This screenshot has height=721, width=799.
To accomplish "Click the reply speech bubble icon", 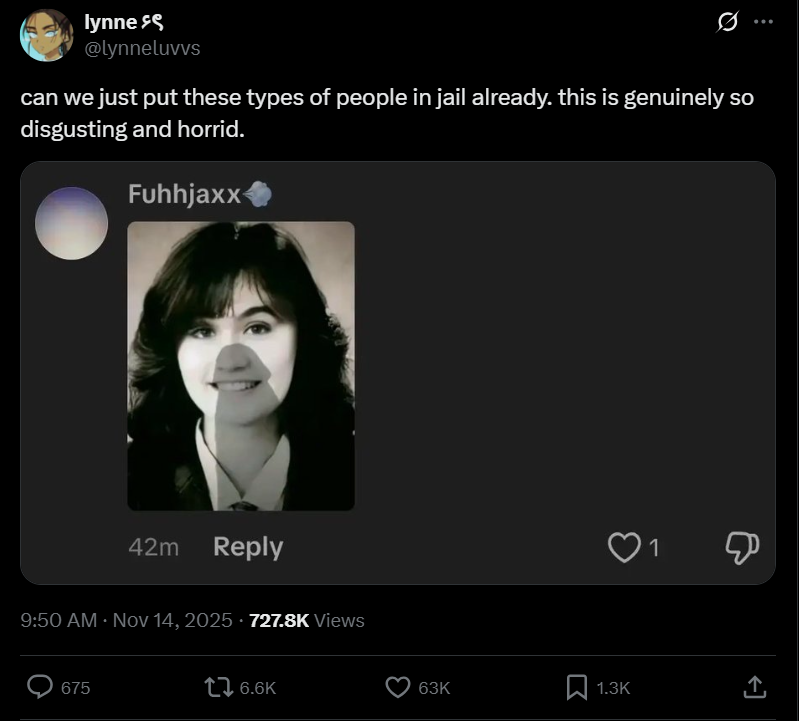I will point(40,687).
